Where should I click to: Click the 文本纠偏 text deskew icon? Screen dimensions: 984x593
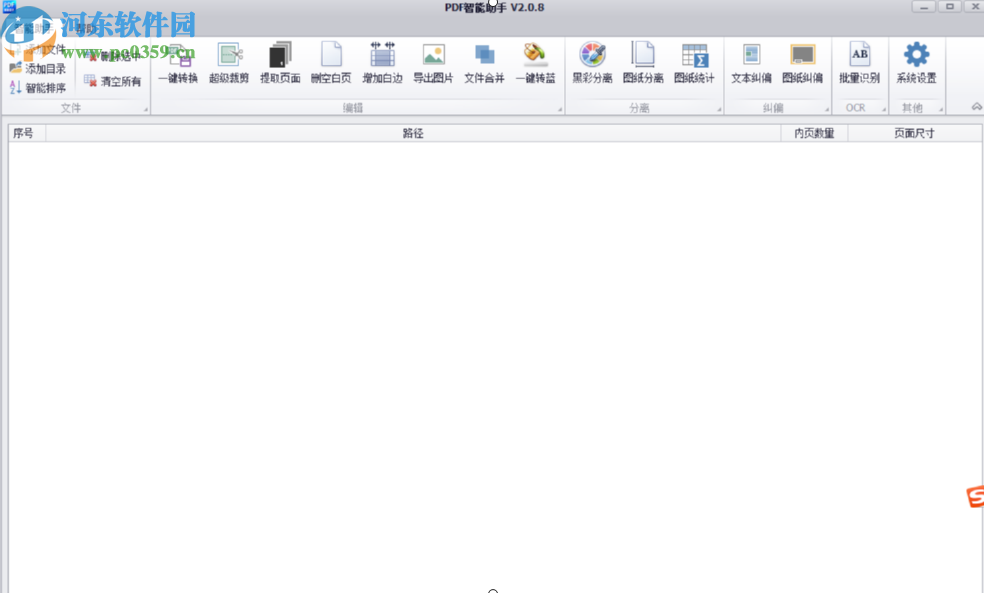tap(751, 62)
